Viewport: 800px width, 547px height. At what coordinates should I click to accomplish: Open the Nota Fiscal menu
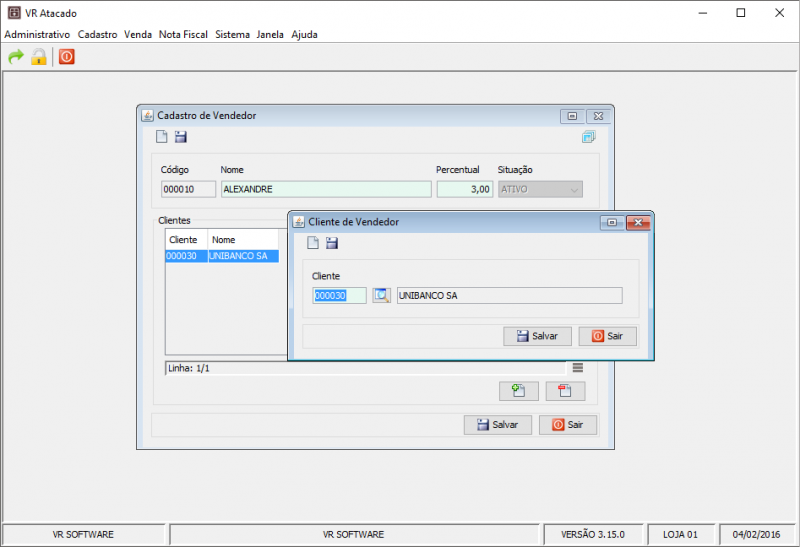[183, 34]
